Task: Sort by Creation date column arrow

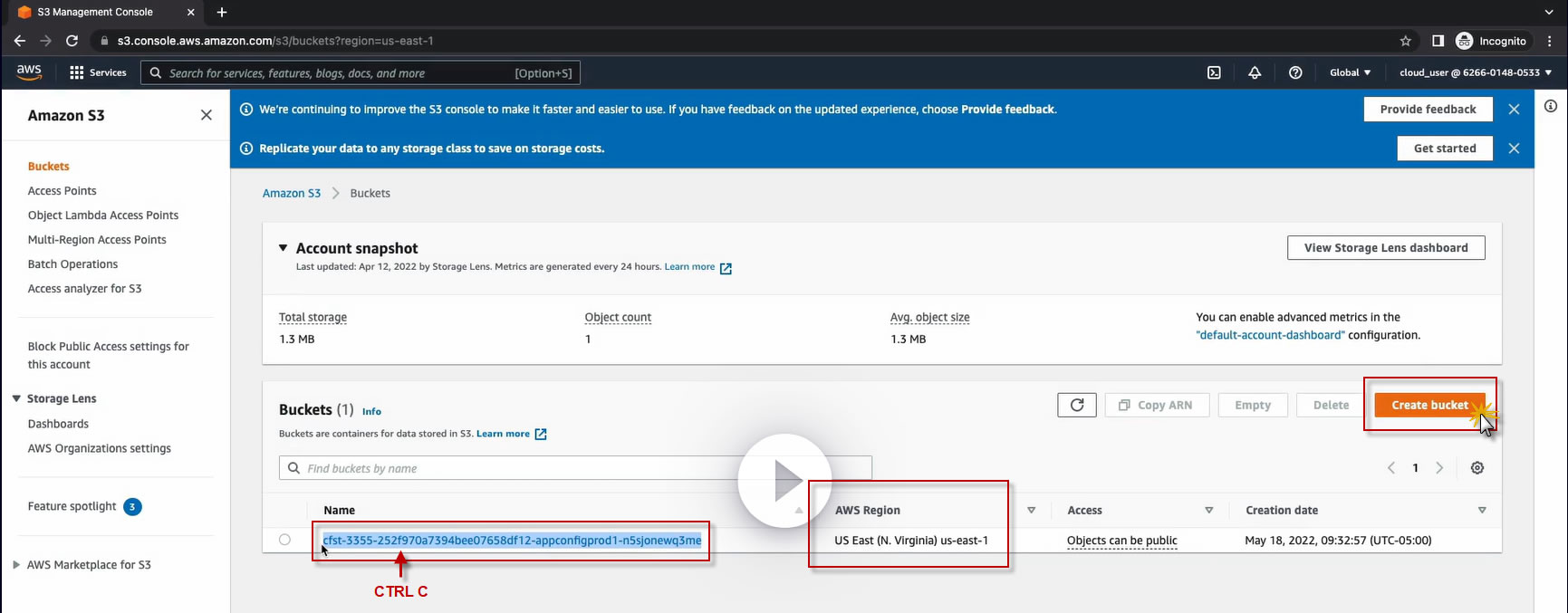Action: (x=1482, y=511)
